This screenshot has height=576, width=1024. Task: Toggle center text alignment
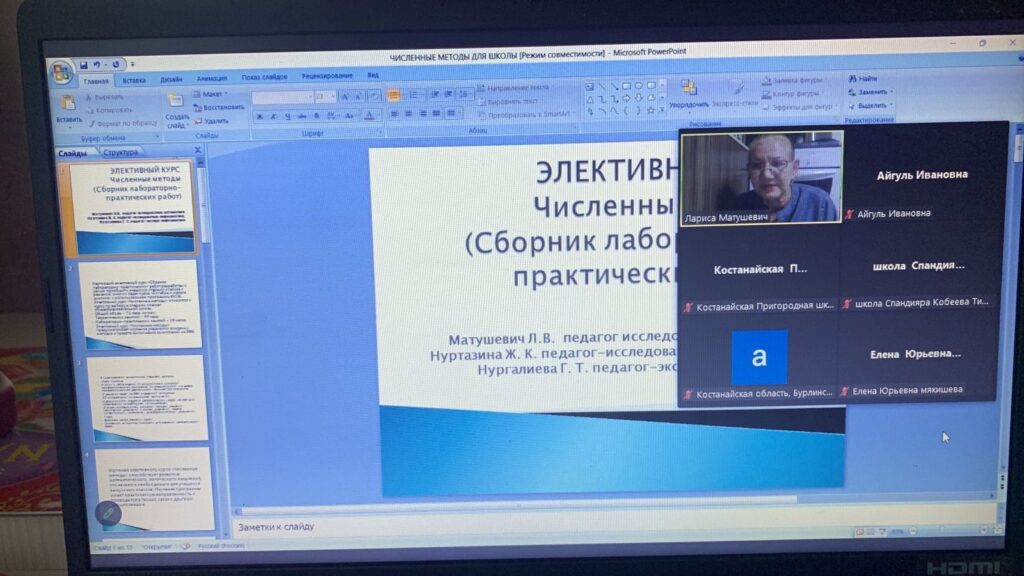408,114
